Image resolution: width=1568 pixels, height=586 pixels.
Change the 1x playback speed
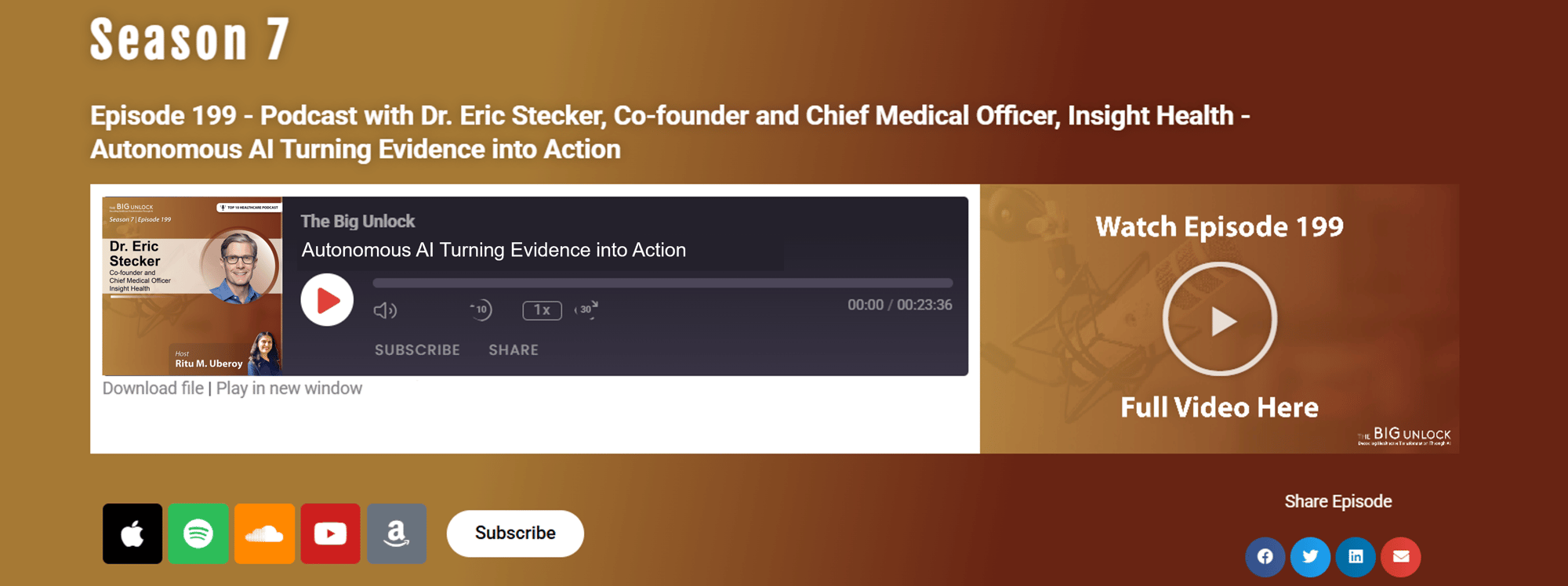coord(542,310)
